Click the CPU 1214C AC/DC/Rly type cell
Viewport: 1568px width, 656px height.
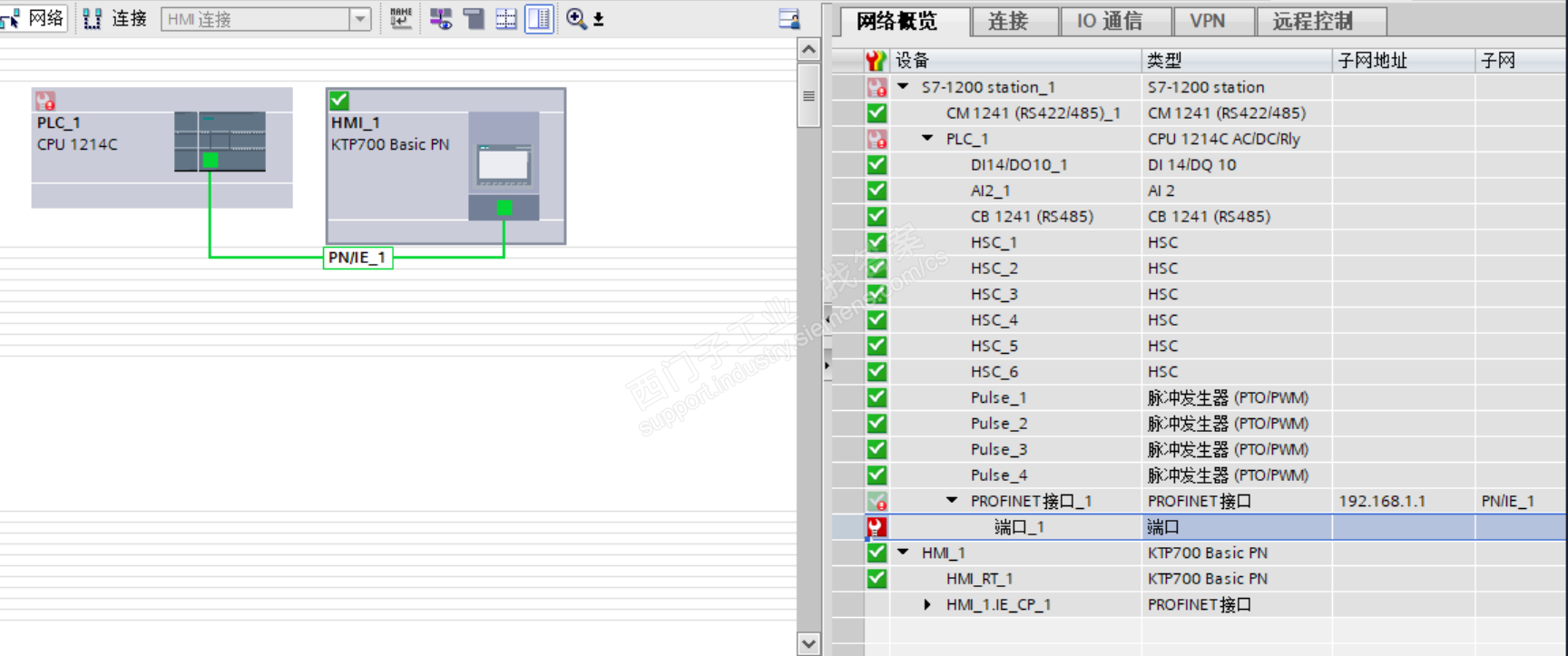click(1237, 139)
